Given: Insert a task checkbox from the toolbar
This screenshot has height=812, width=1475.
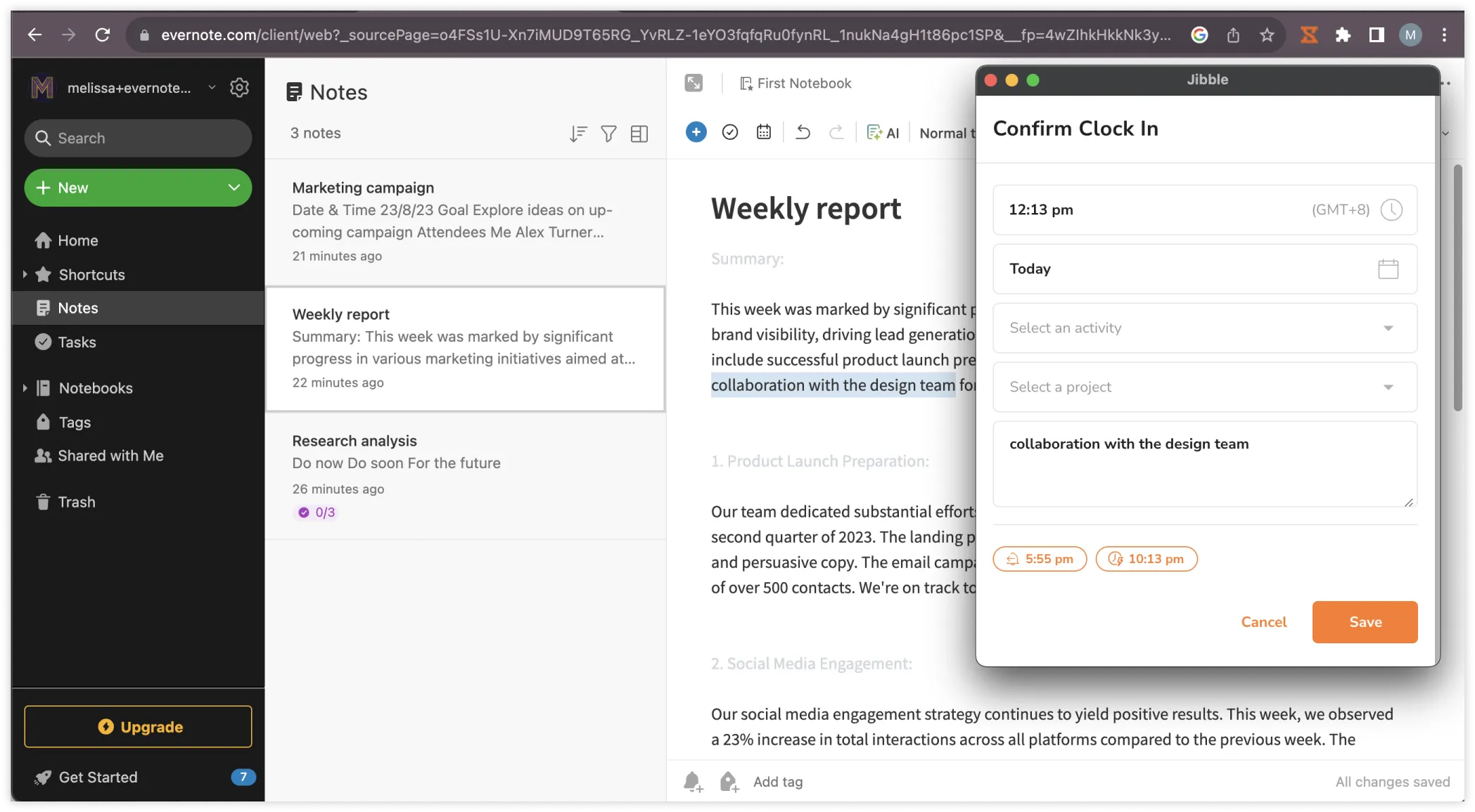Looking at the screenshot, I should click(729, 132).
